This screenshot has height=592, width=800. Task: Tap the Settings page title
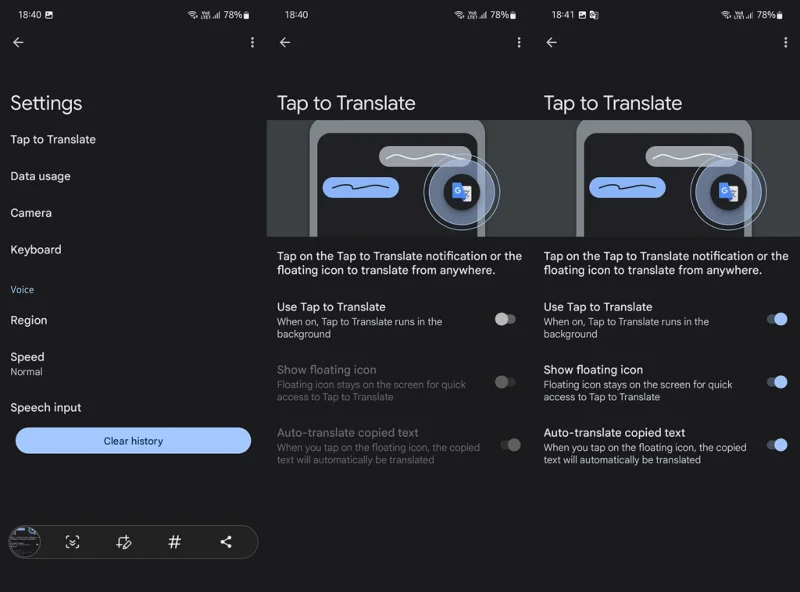[x=46, y=103]
